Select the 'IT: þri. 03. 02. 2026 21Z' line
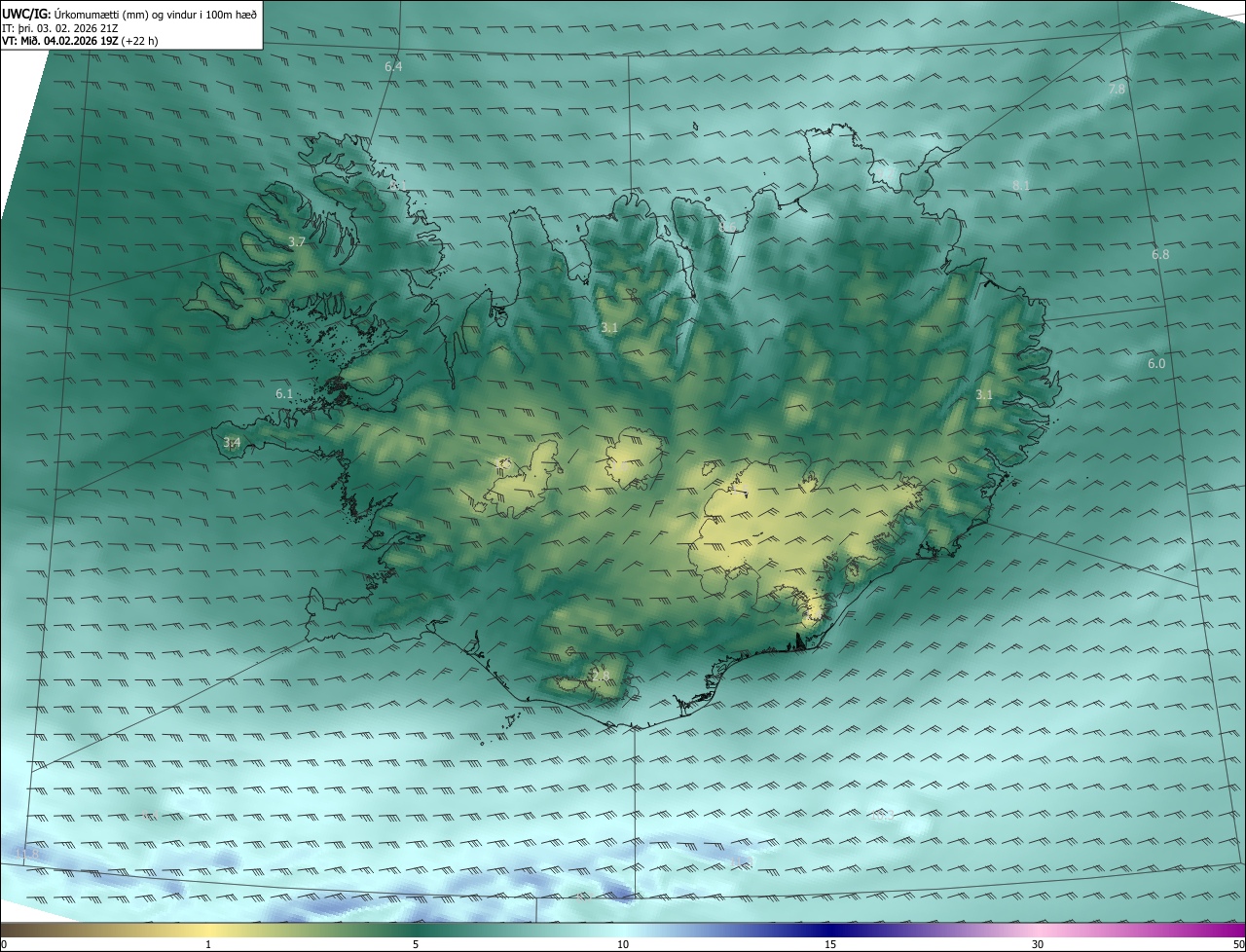The height and width of the screenshot is (952, 1246). click(x=59, y=28)
